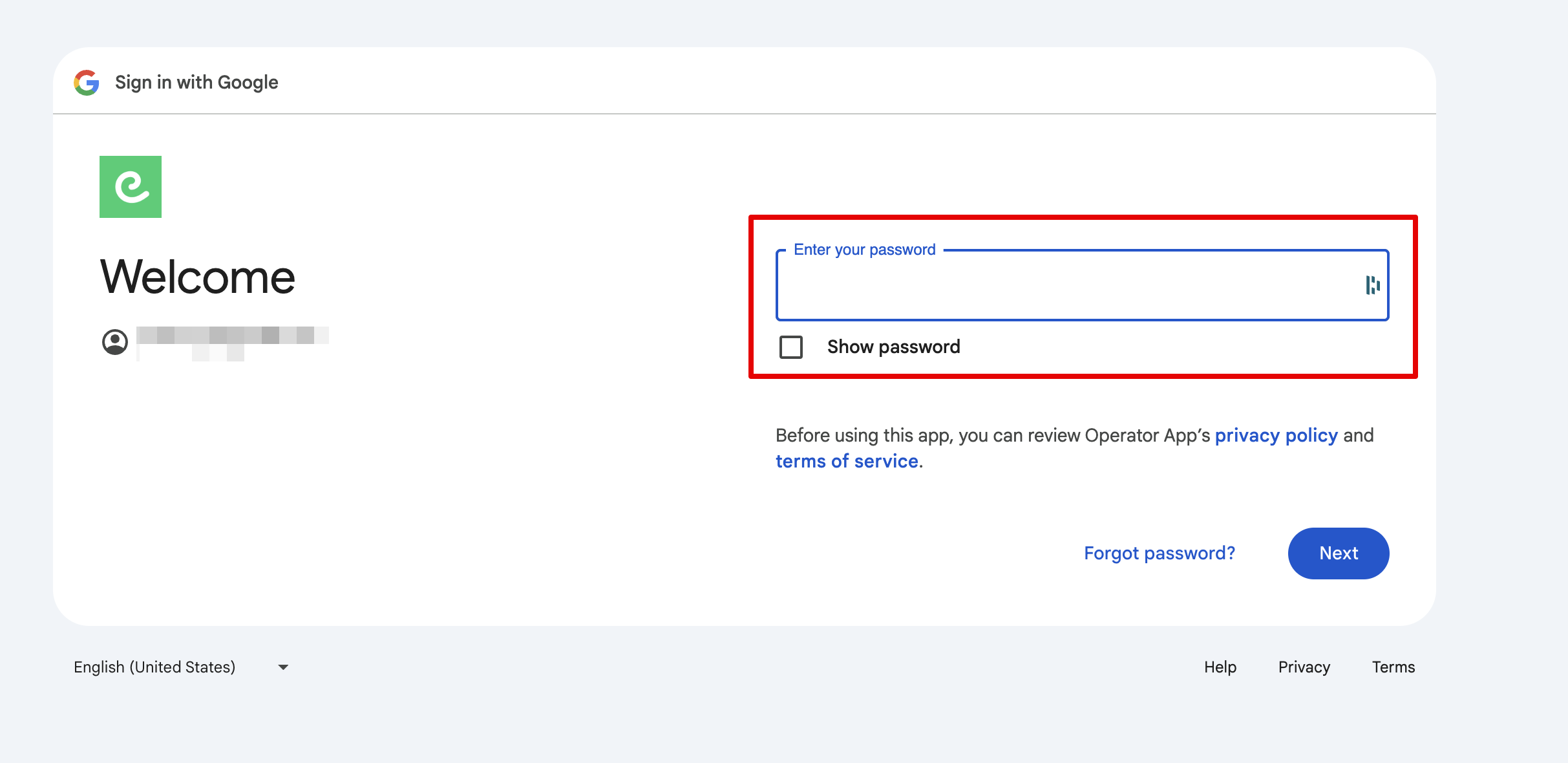Open the Help footer link
The width and height of the screenshot is (1568, 763).
[1220, 667]
